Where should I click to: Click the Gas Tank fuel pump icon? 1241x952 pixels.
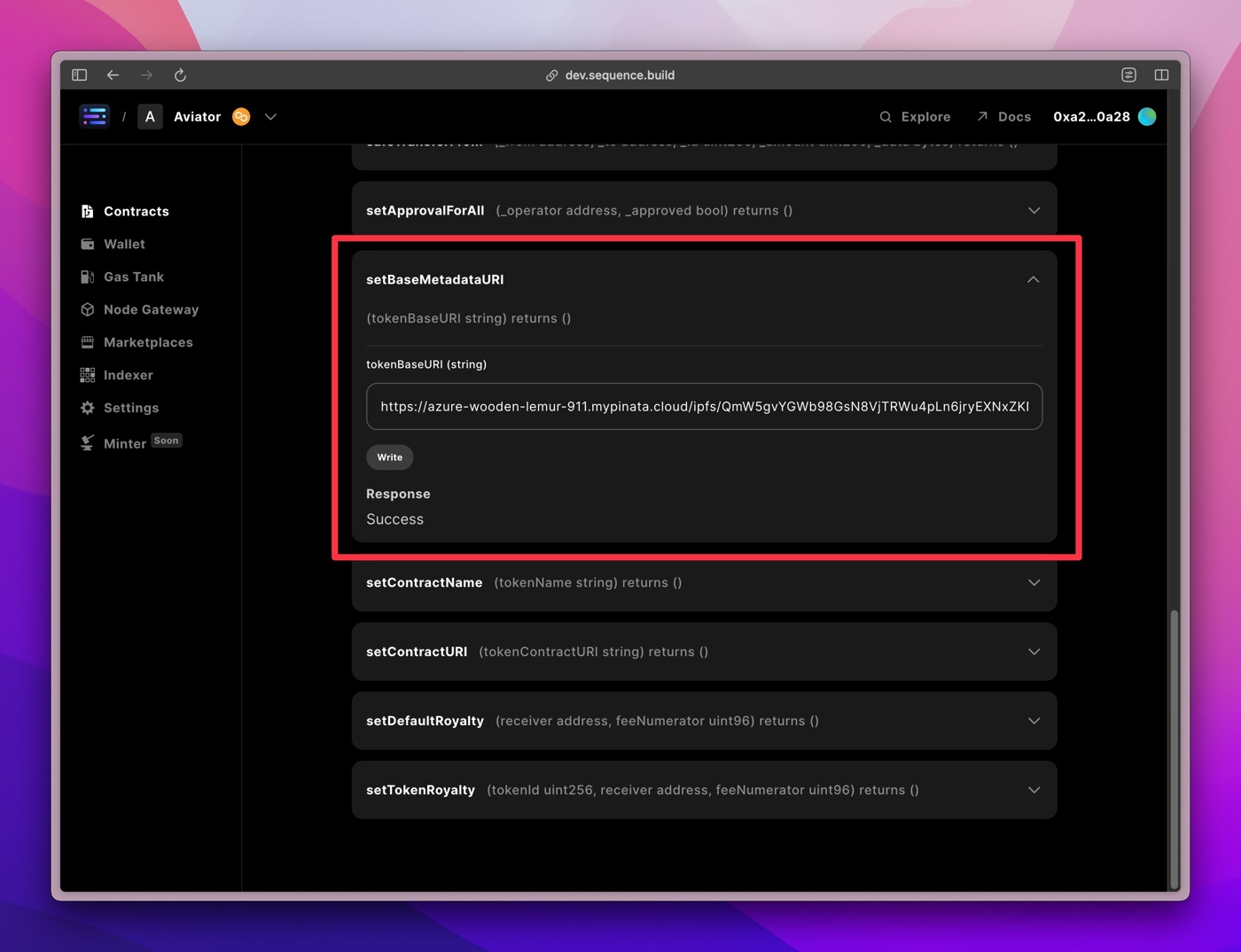click(88, 277)
